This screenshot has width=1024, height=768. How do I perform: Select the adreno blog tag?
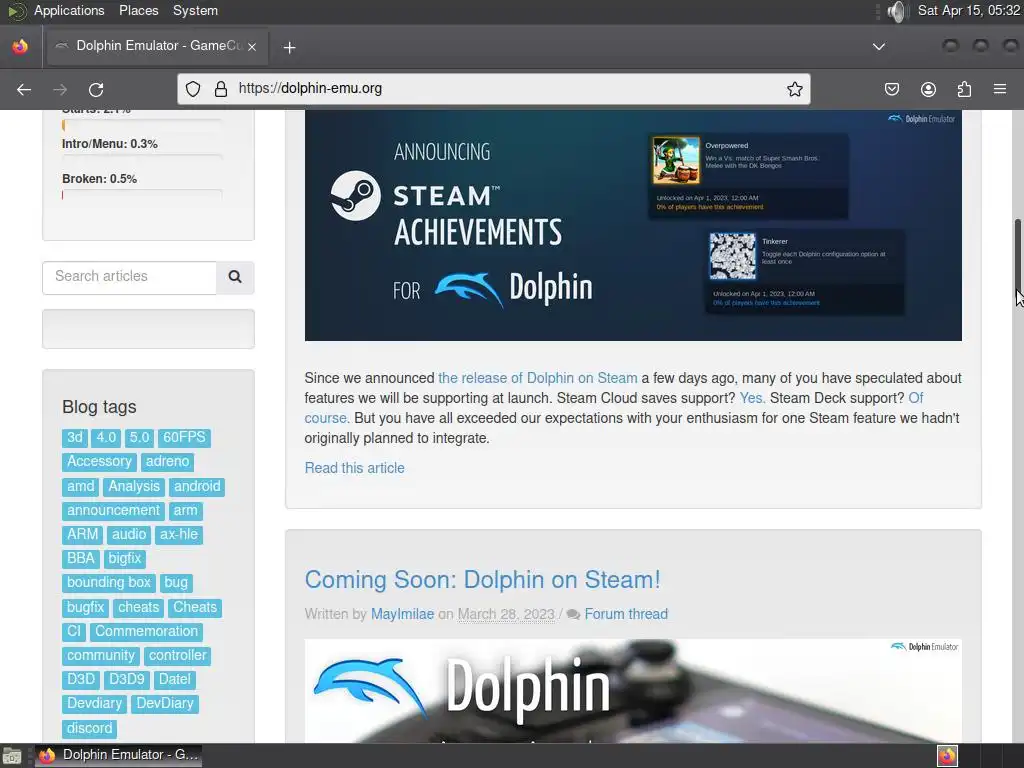click(x=167, y=462)
